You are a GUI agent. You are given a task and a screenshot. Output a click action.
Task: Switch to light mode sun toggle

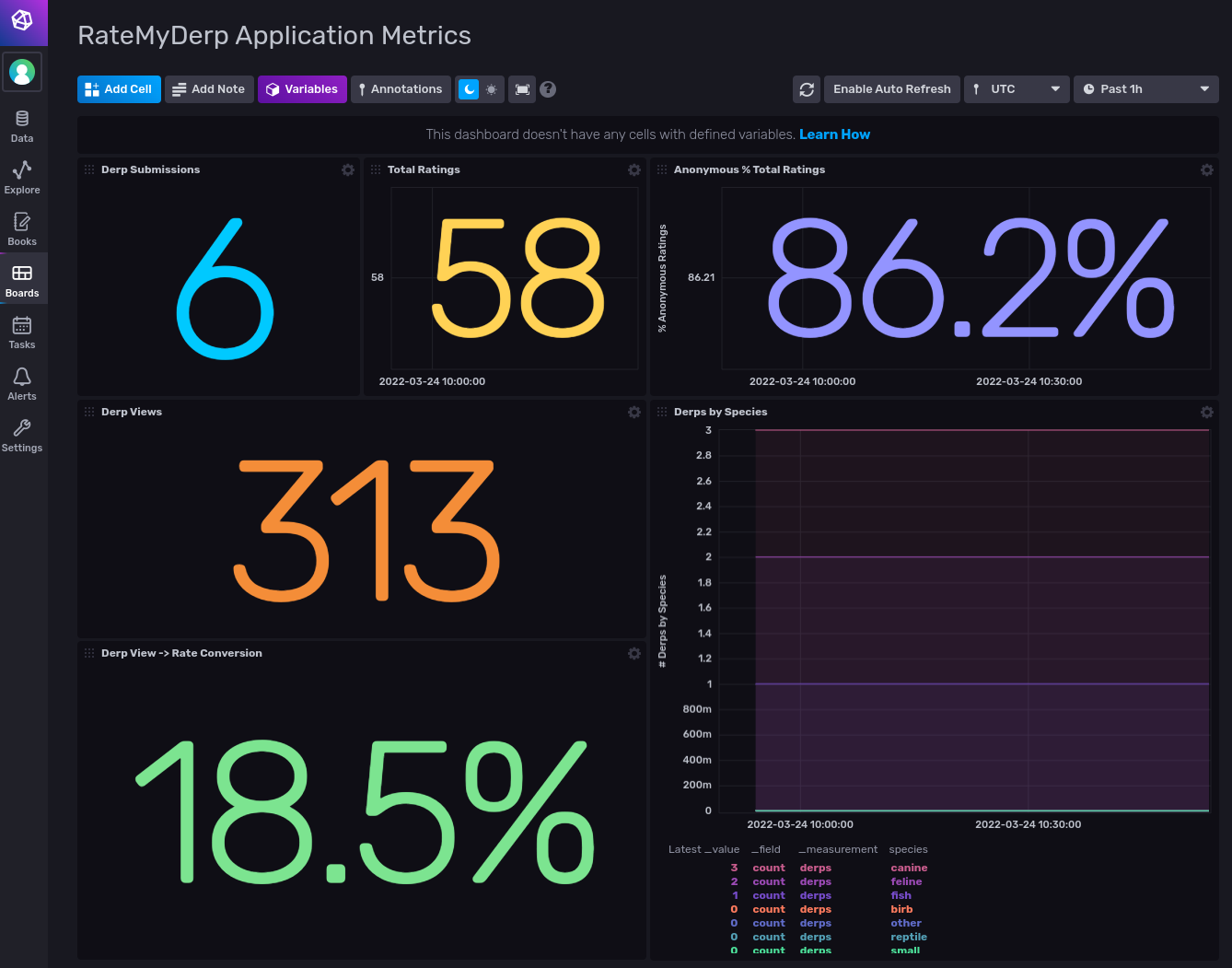tap(492, 89)
